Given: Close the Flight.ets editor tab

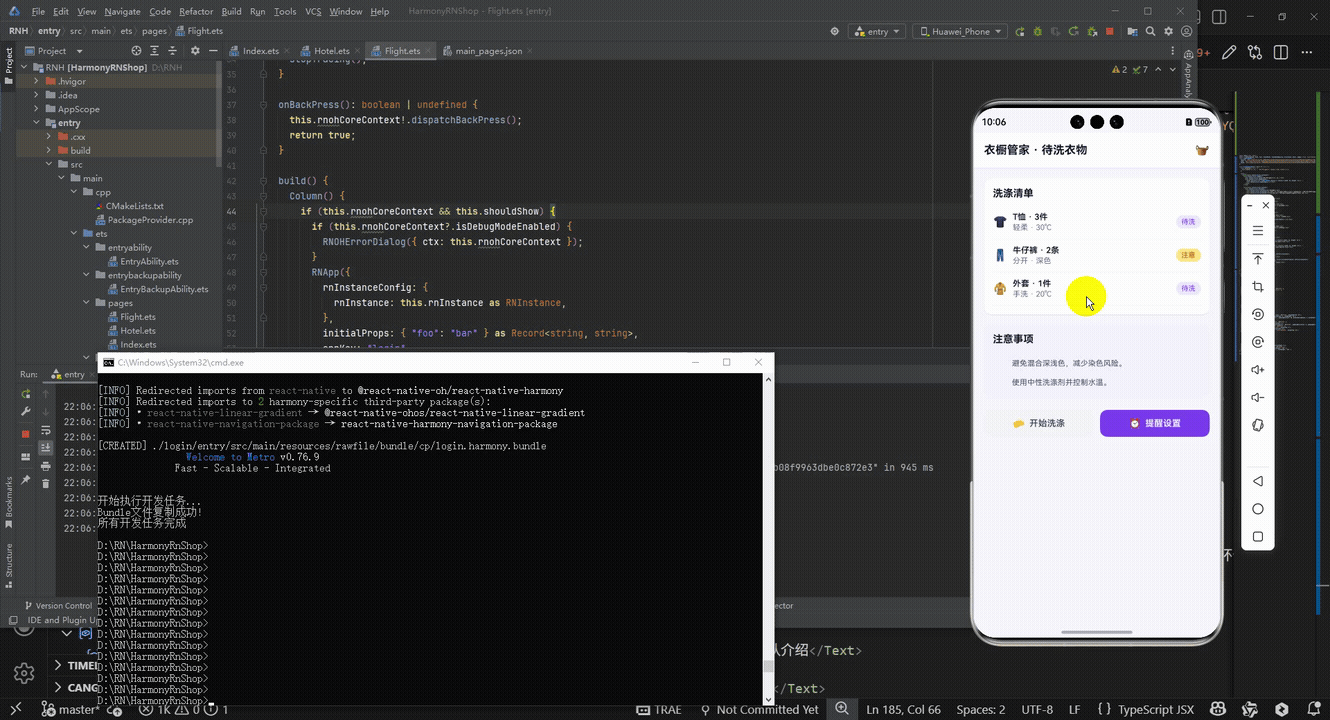Looking at the screenshot, I should (428, 51).
